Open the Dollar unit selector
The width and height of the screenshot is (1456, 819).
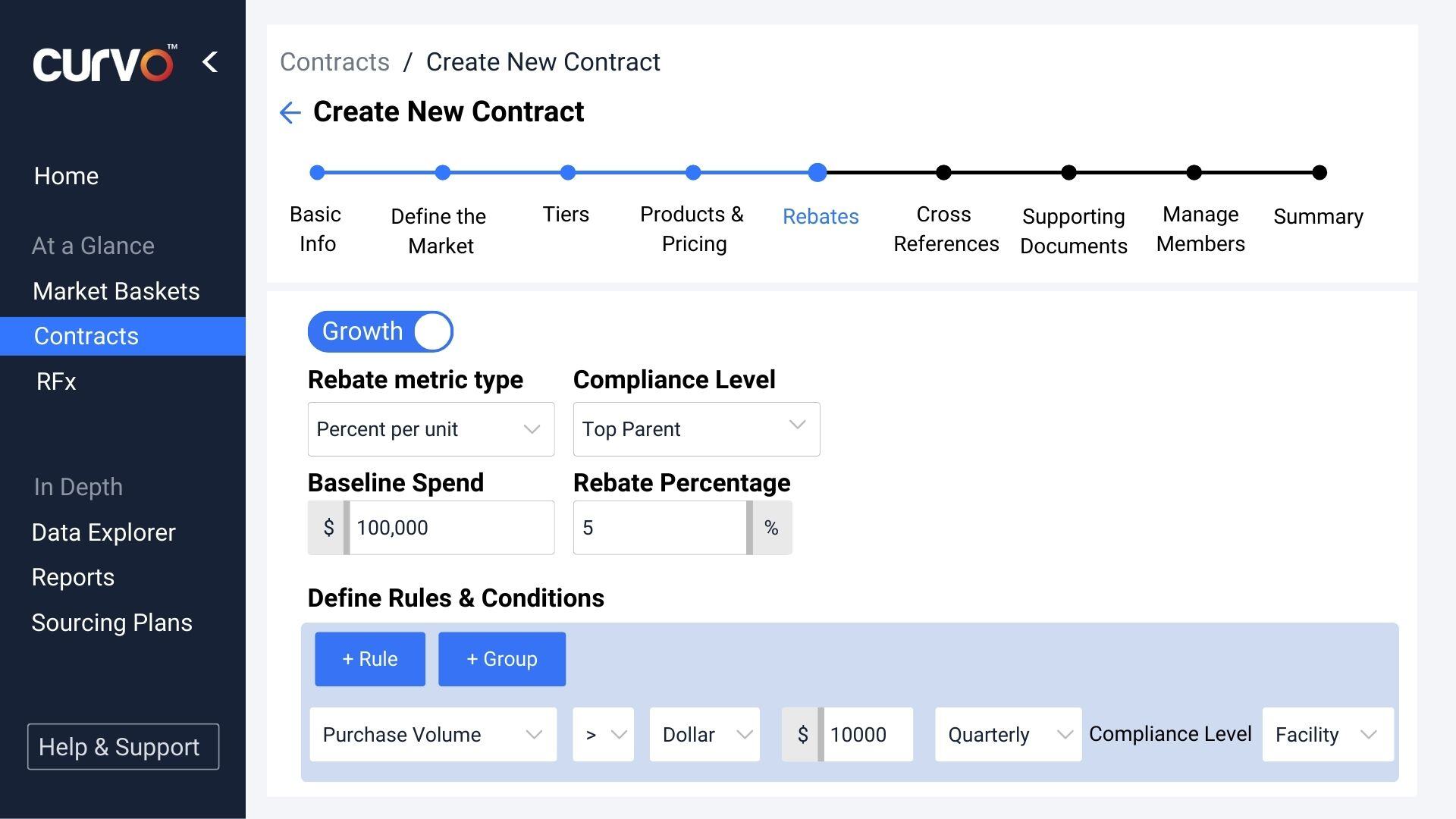point(704,734)
